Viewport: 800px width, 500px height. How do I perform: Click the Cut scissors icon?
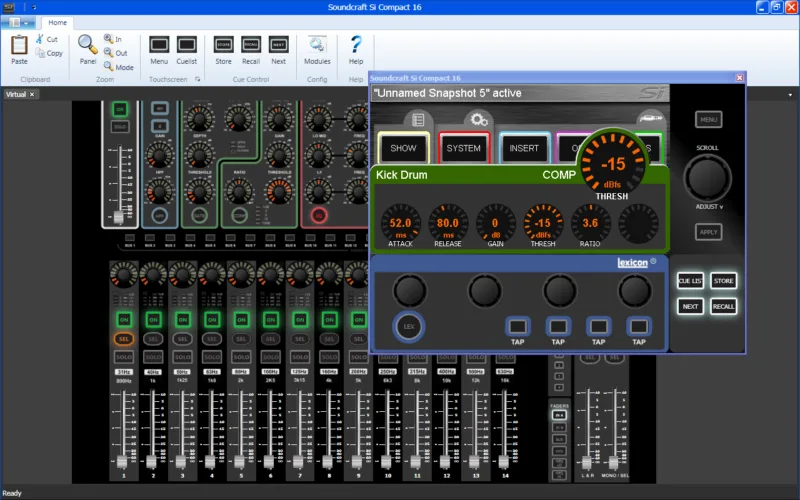click(40, 39)
